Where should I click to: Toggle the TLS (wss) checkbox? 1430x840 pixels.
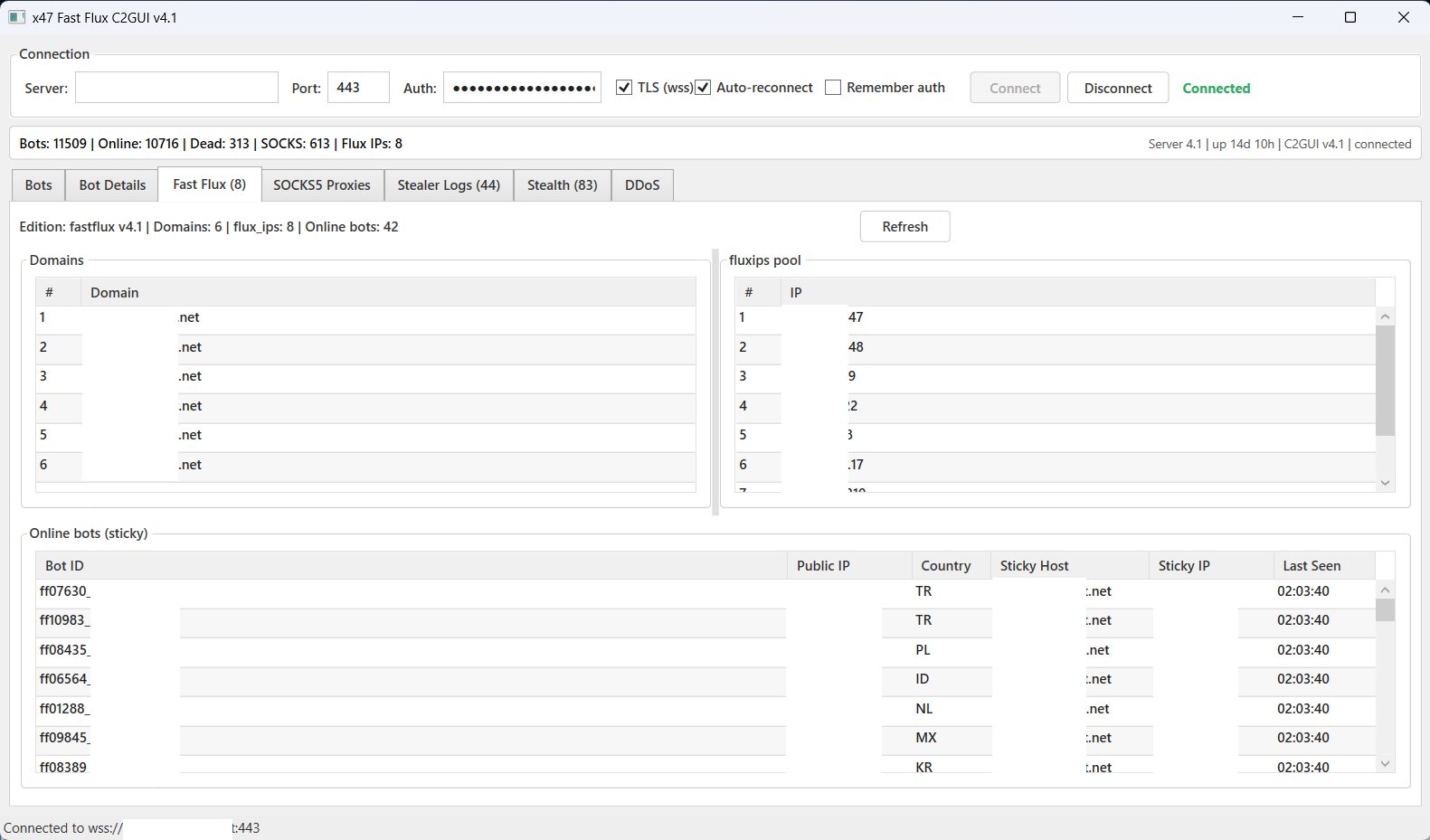pos(624,88)
